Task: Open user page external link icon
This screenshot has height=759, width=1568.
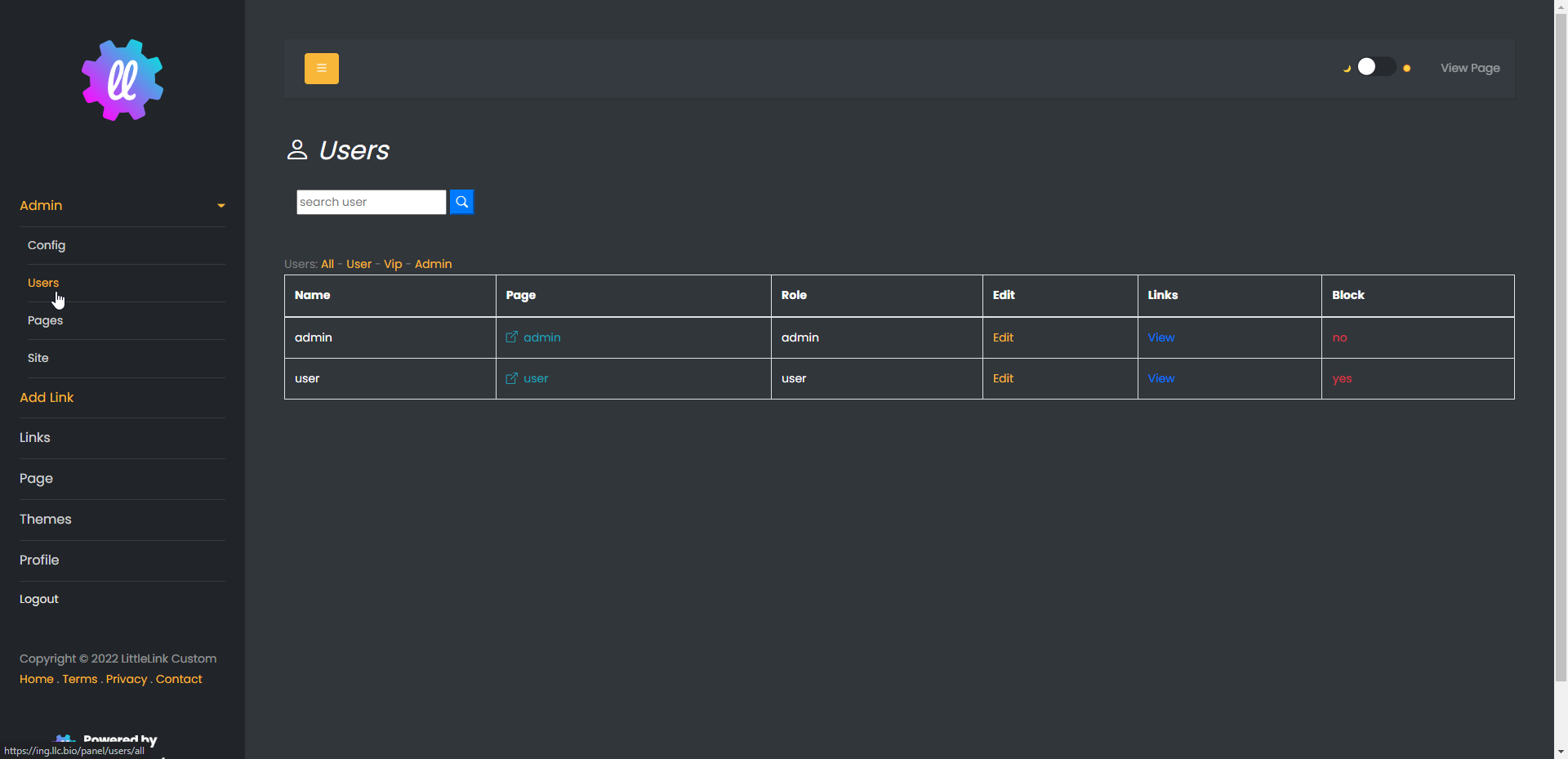Action: 512,378
